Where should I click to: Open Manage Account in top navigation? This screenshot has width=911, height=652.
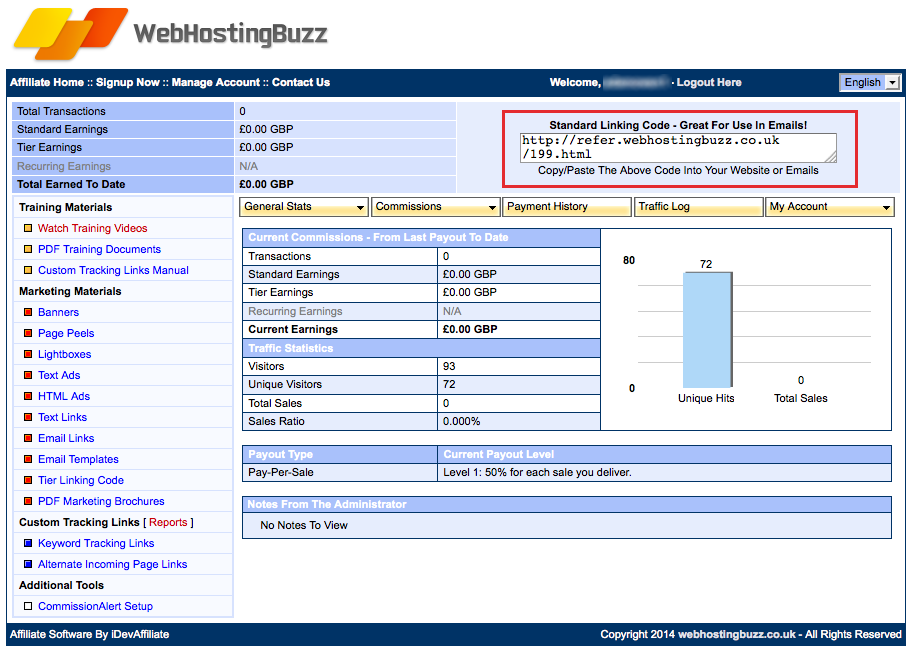pyautogui.click(x=216, y=83)
